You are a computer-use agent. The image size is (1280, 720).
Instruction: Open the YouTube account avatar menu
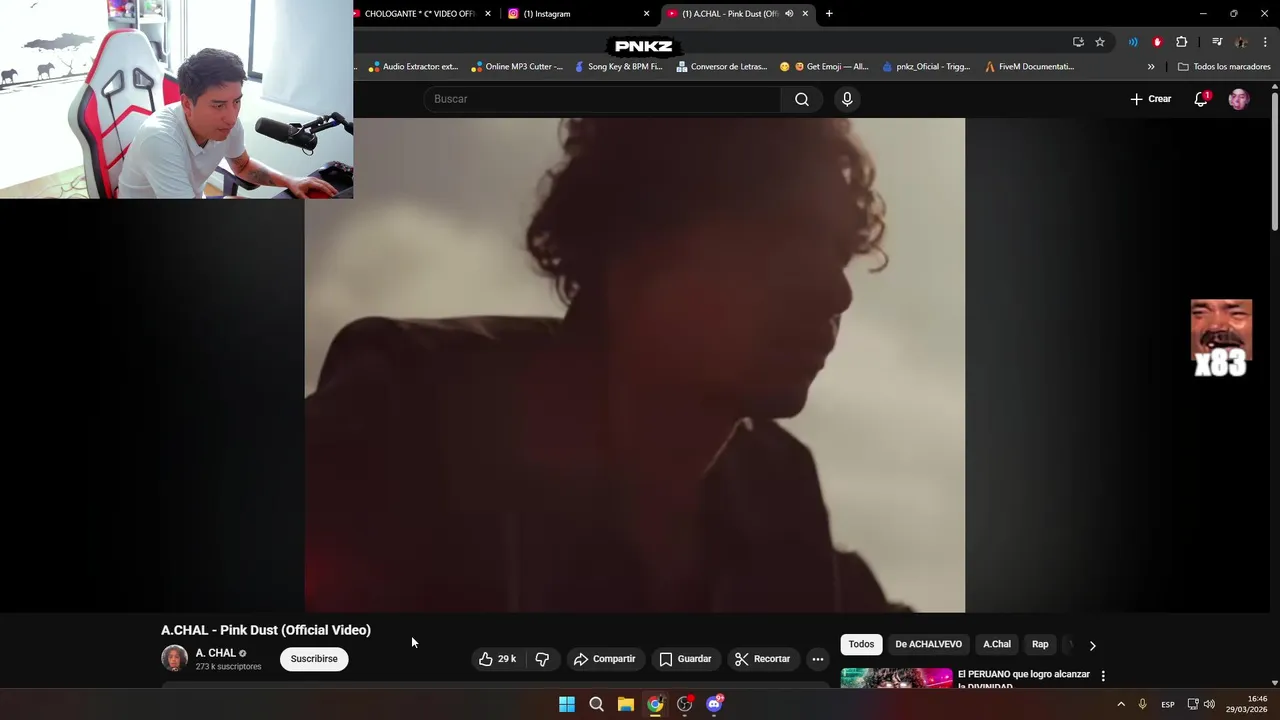[1239, 99]
